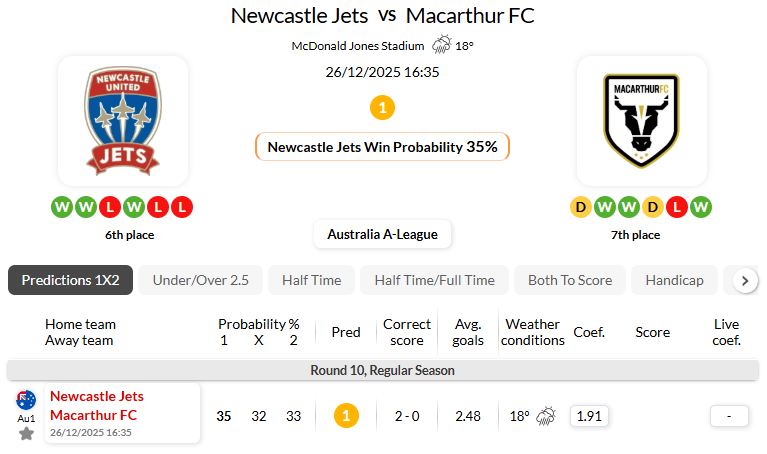
Task: Switch to the Both To Score tab
Action: tap(570, 280)
